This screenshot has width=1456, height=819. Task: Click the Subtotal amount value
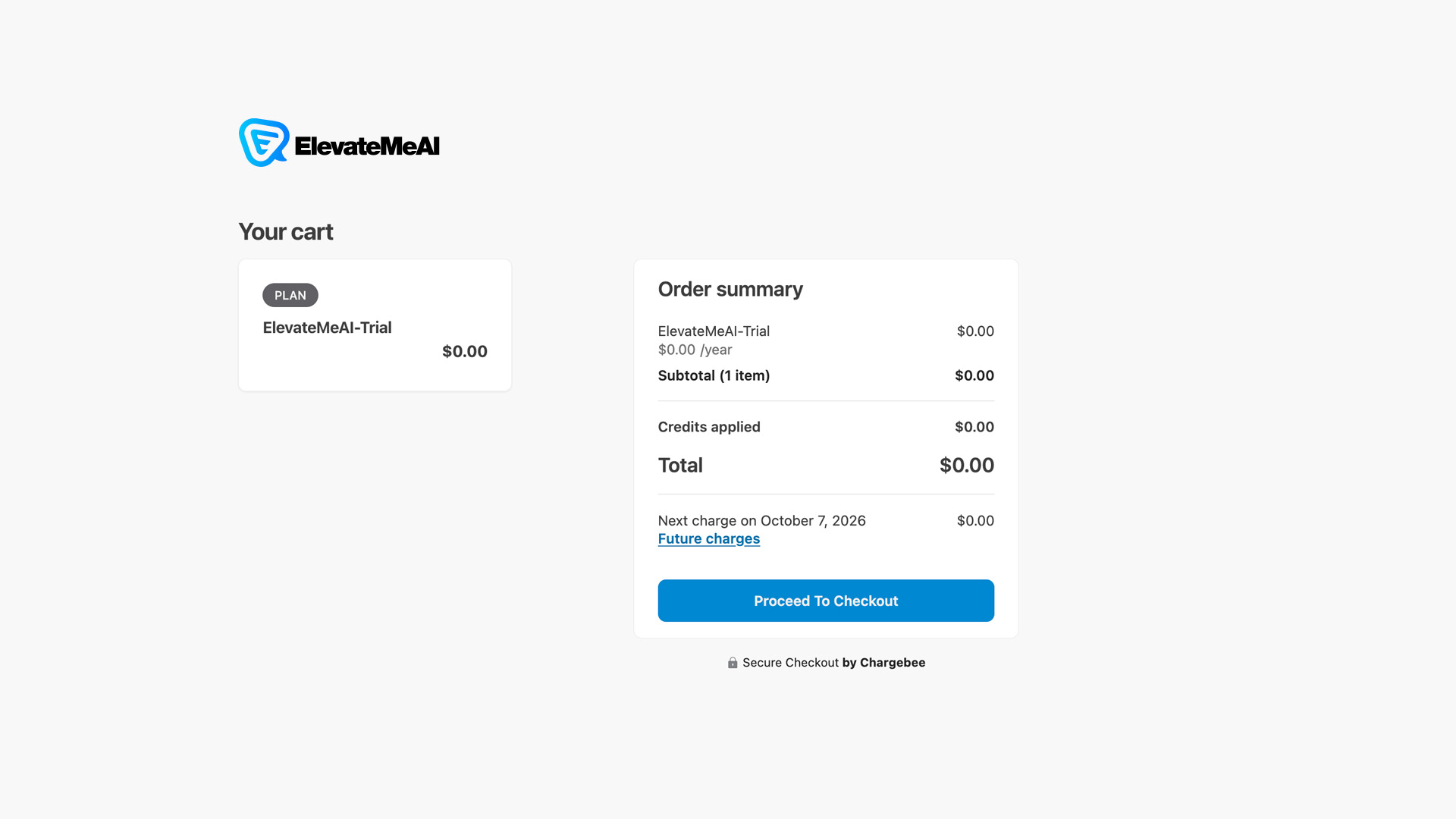(974, 375)
